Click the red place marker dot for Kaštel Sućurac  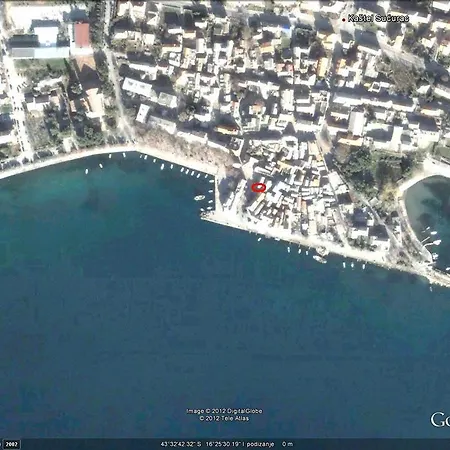coord(344,20)
